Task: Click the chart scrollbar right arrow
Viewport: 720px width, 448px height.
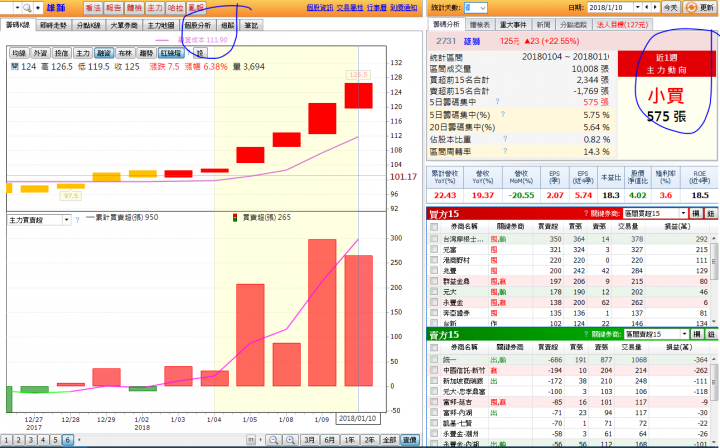Action: (x=260, y=440)
